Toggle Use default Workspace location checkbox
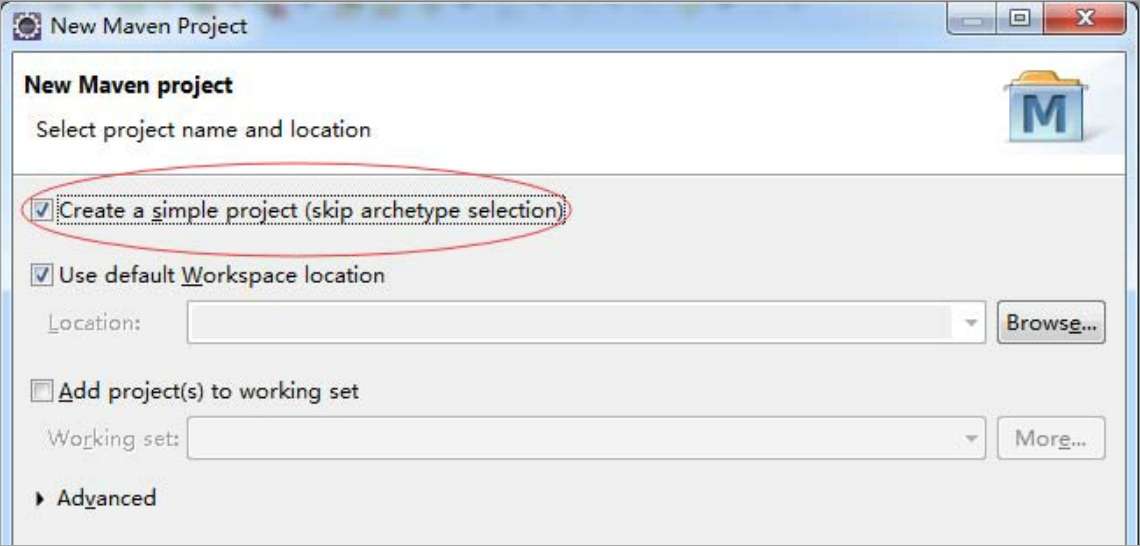The height and width of the screenshot is (546, 1140). pyautogui.click(x=43, y=276)
